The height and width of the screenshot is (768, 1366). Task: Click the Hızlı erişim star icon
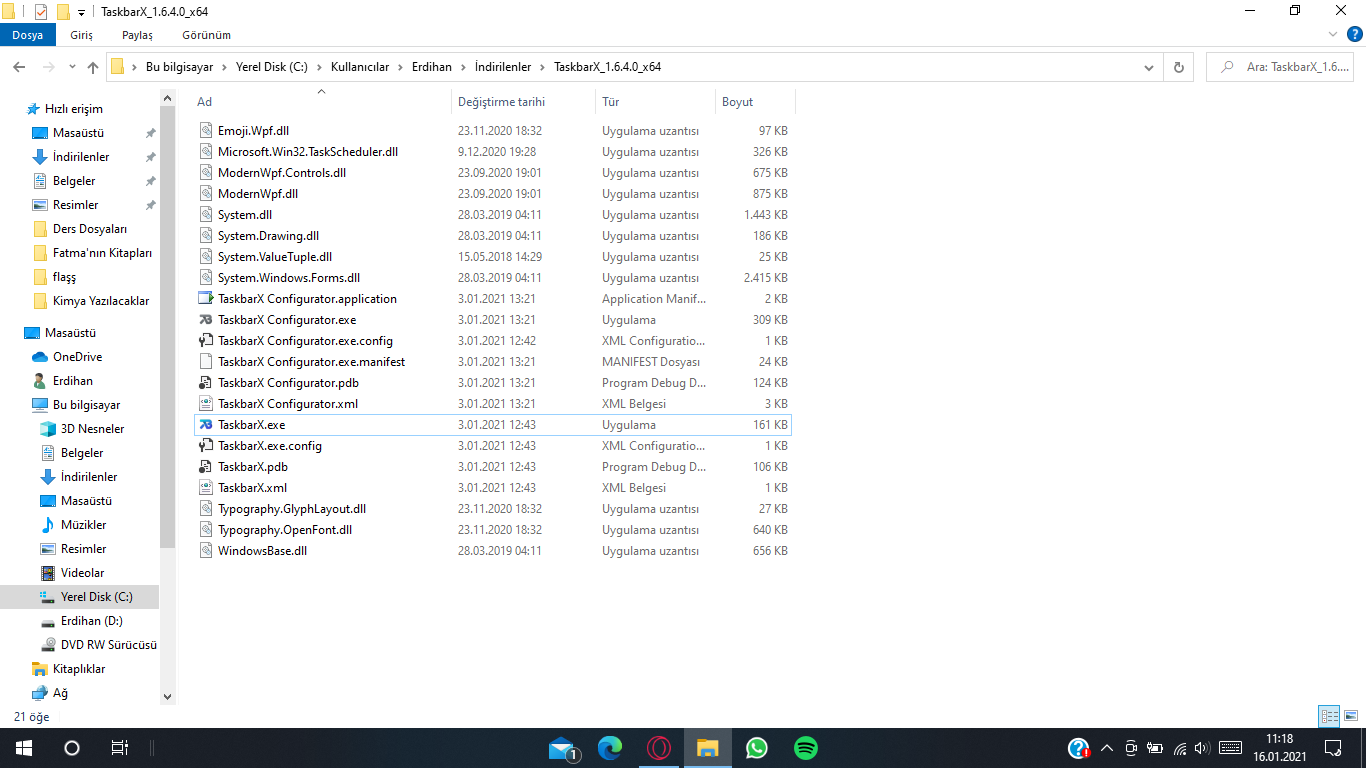(x=33, y=109)
